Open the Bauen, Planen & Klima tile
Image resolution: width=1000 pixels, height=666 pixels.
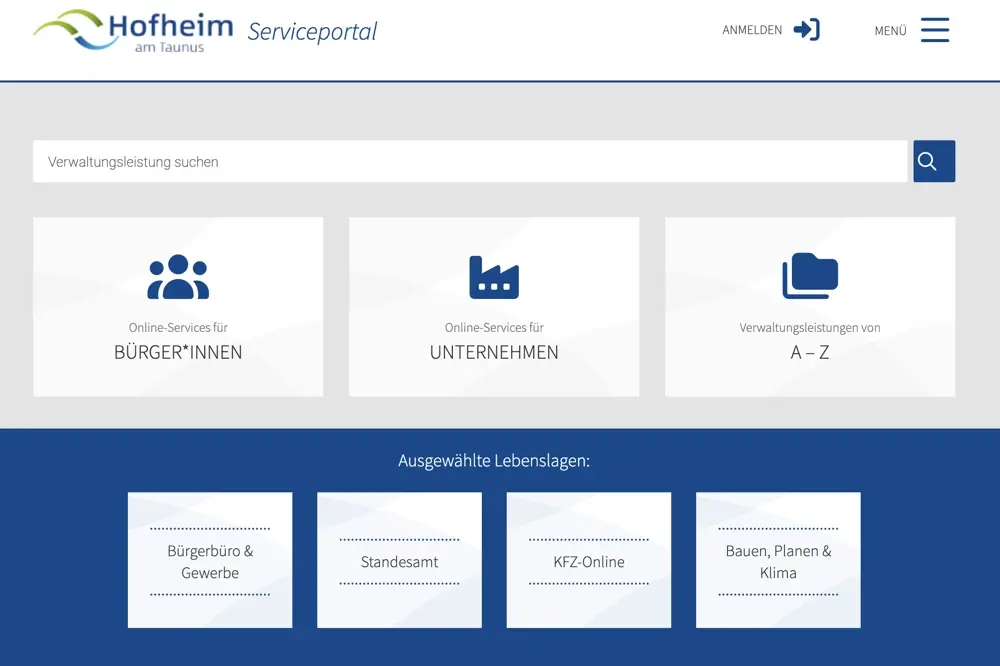coord(778,560)
